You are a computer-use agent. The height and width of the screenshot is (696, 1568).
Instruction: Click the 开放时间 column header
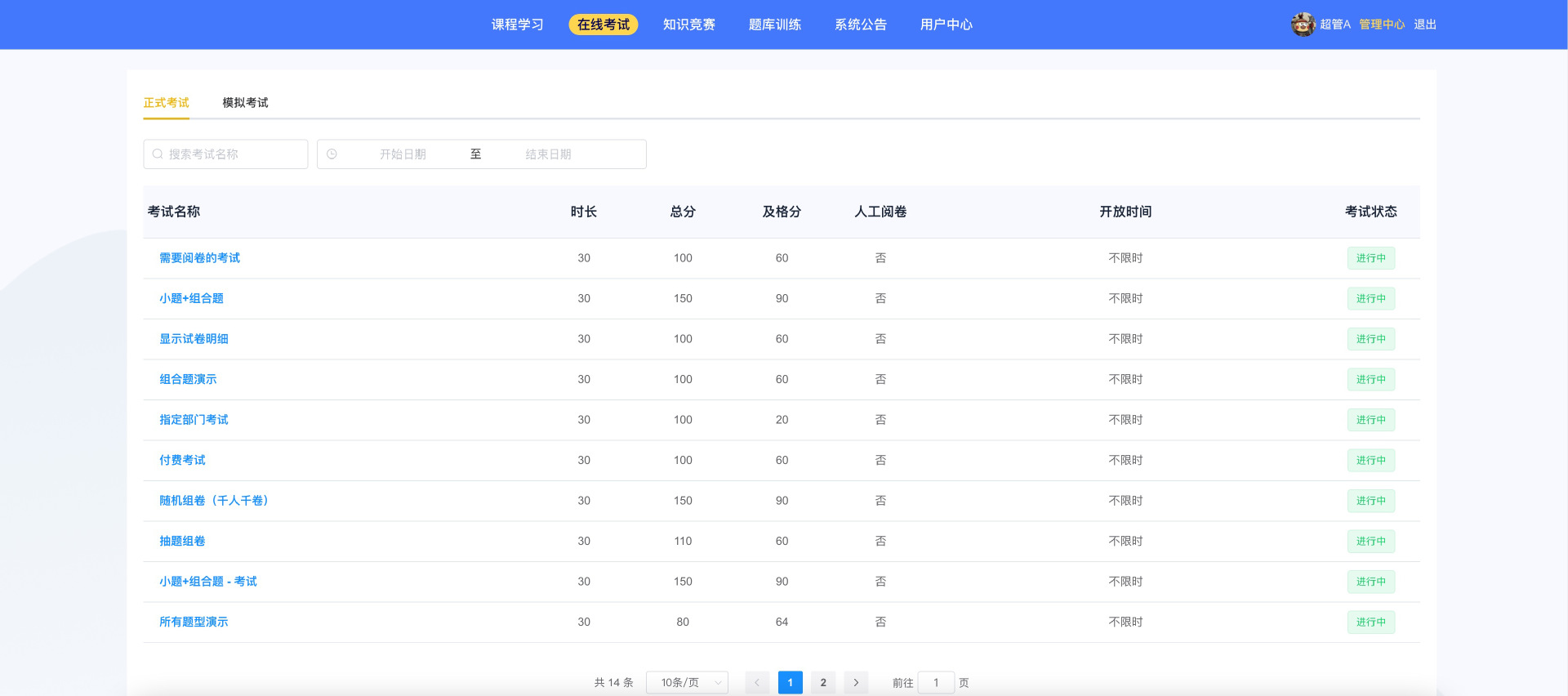click(1125, 212)
